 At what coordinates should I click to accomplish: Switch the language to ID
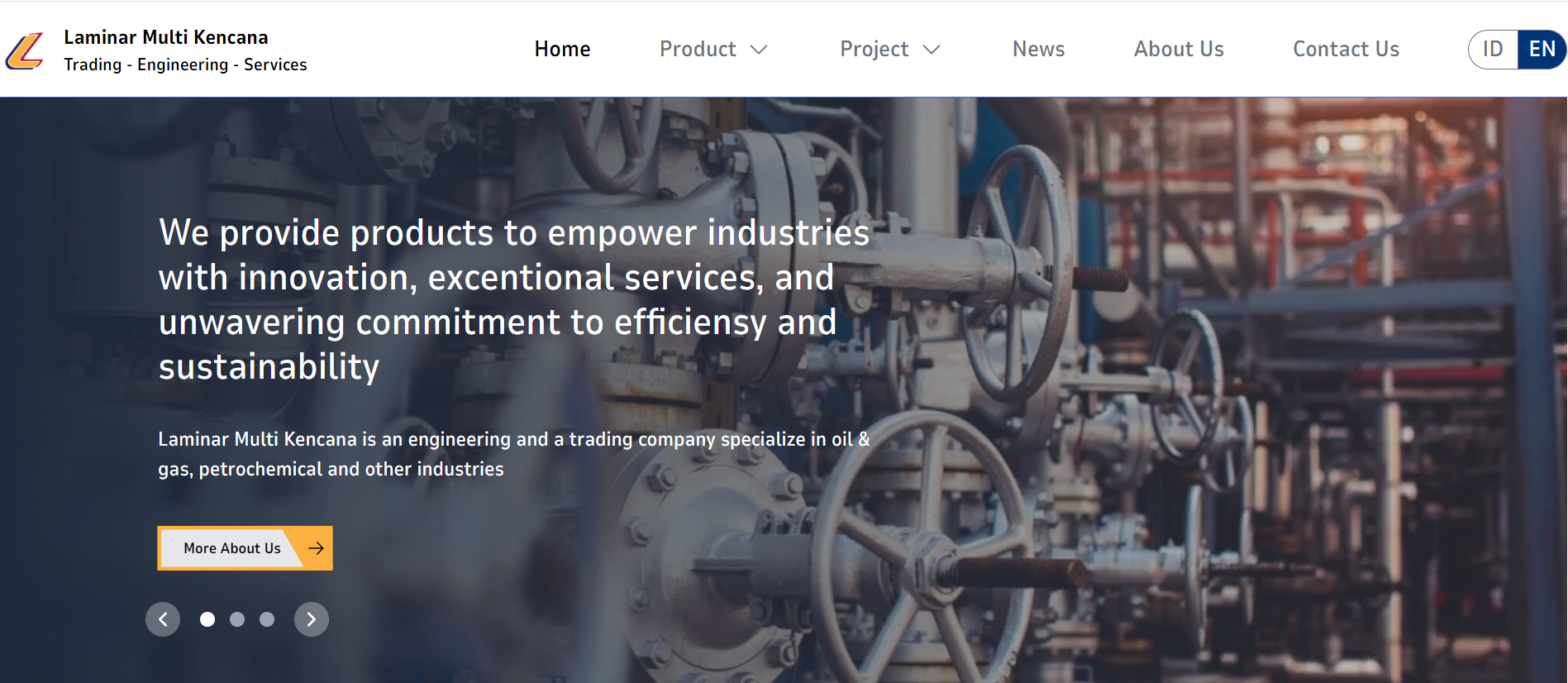coord(1493,50)
